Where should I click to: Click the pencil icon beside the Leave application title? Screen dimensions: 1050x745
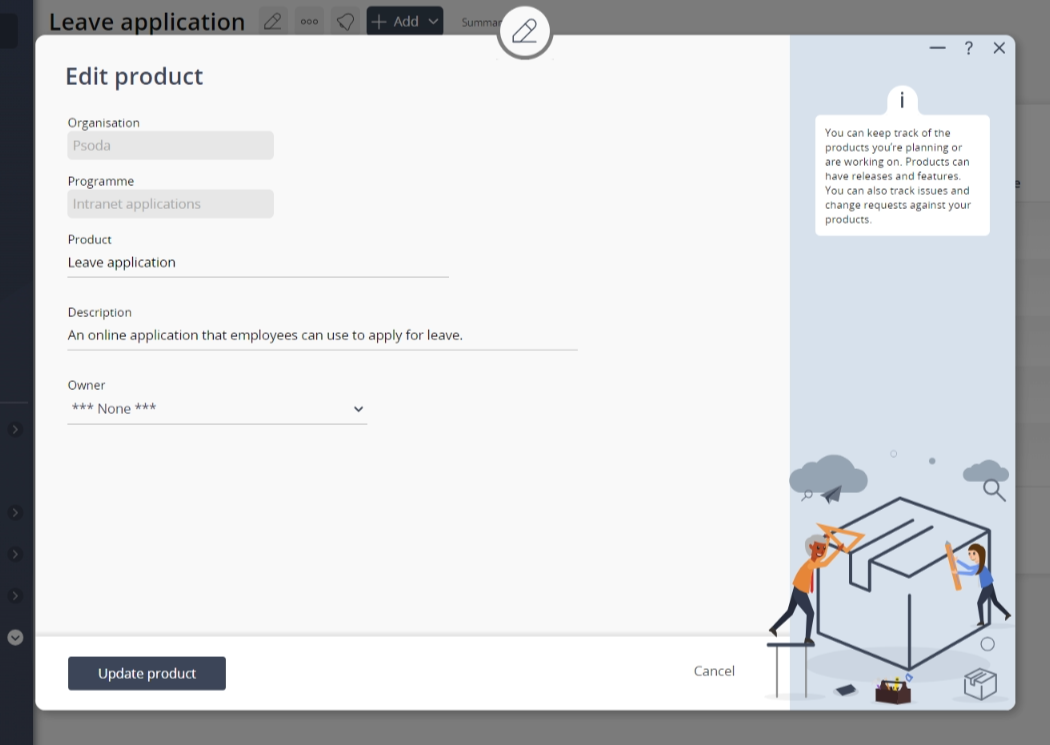coord(272,21)
